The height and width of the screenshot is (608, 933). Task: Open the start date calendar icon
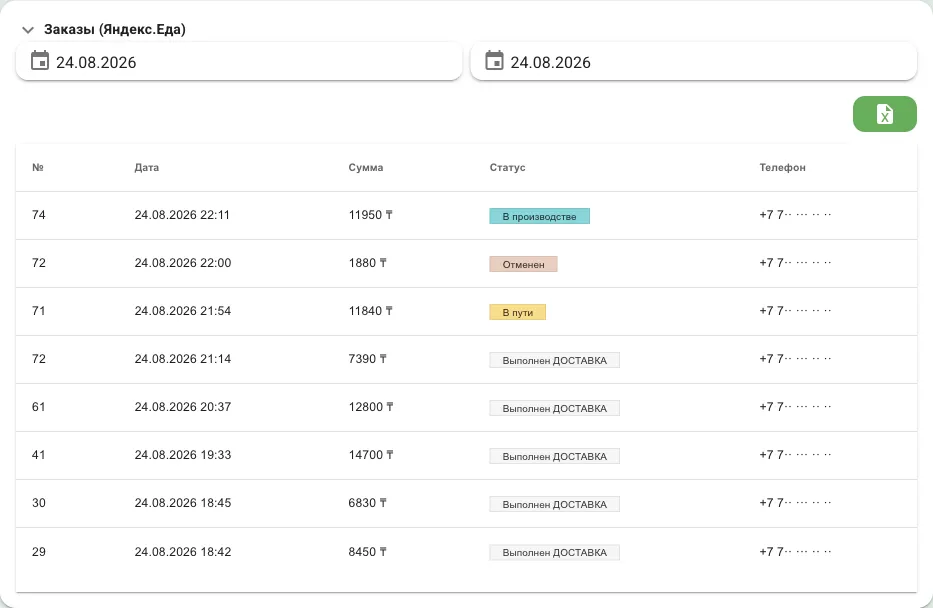(x=40, y=61)
